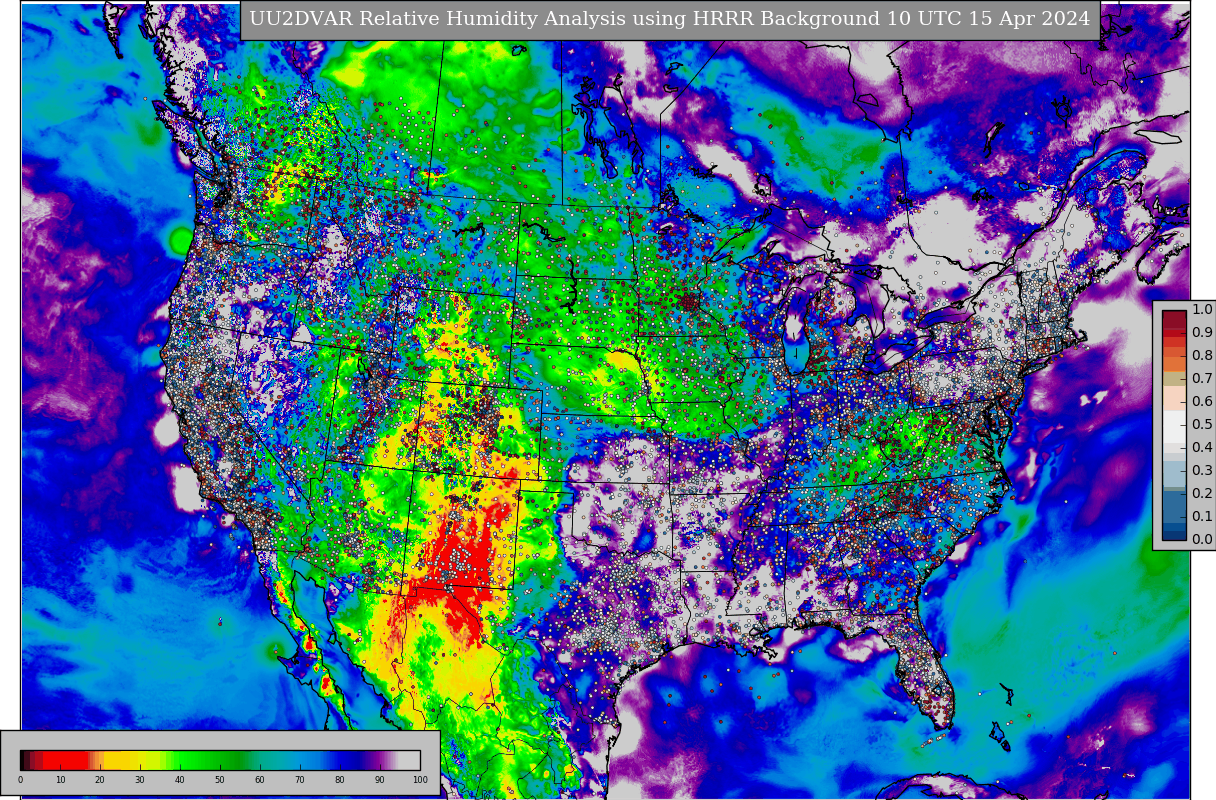Pick the dark maroon swatch atop vertical colorbar
This screenshot has width=1216, height=800.
point(1174,319)
